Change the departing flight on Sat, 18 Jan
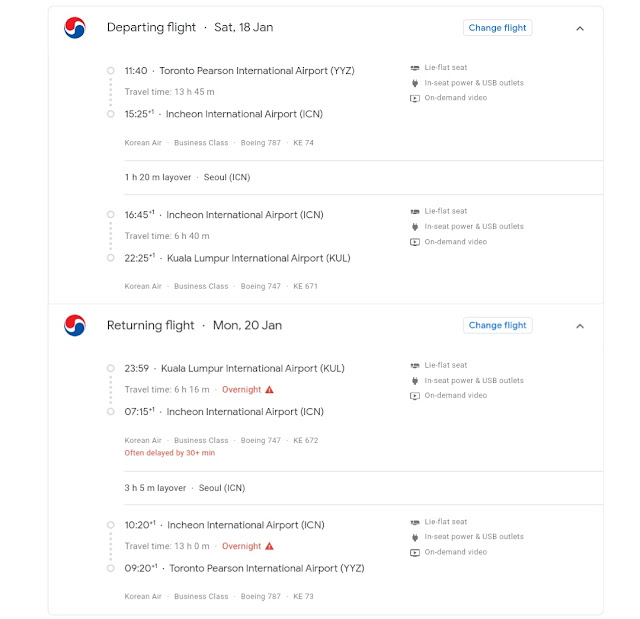The width and height of the screenshot is (640, 619). [497, 28]
